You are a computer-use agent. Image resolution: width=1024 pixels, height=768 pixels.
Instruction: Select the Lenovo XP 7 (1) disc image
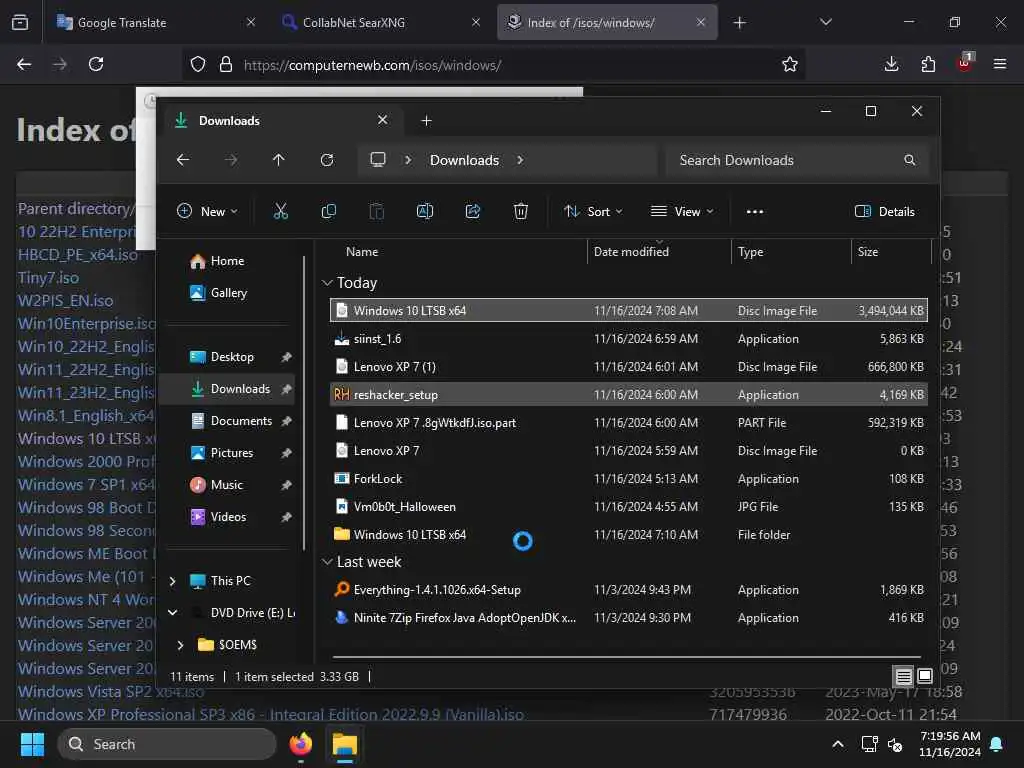[x=629, y=367]
